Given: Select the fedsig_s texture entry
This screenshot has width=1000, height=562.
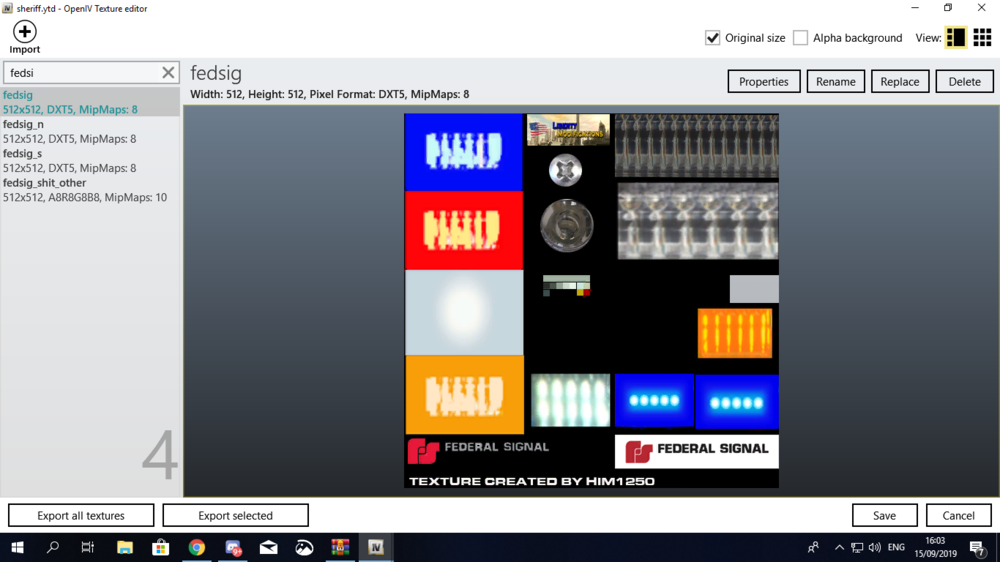Looking at the screenshot, I should (90, 161).
